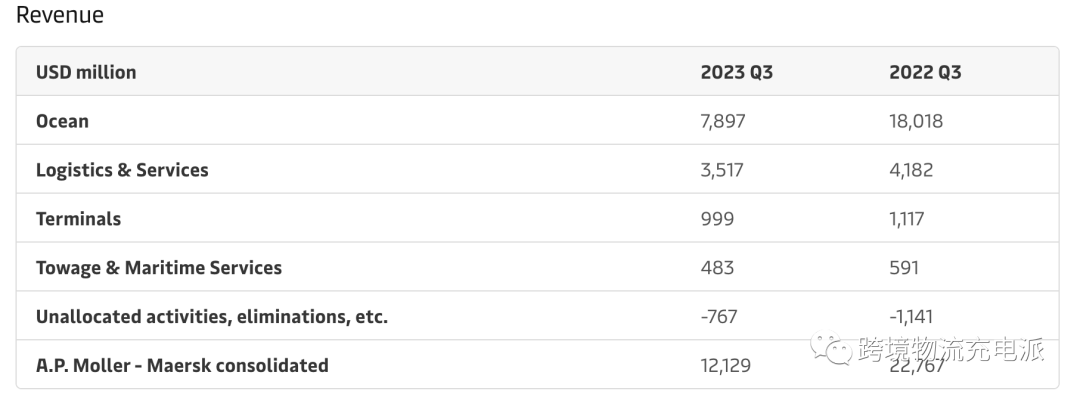The height and width of the screenshot is (397, 1080).
Task: Click the Logistics & Services row label
Action: pyautogui.click(x=122, y=170)
